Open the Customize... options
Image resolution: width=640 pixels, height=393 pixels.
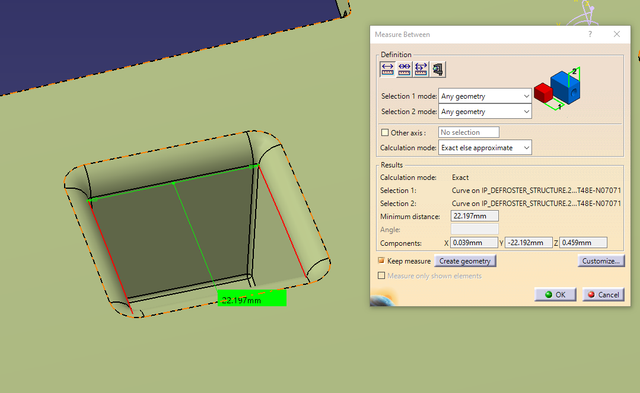click(x=601, y=261)
